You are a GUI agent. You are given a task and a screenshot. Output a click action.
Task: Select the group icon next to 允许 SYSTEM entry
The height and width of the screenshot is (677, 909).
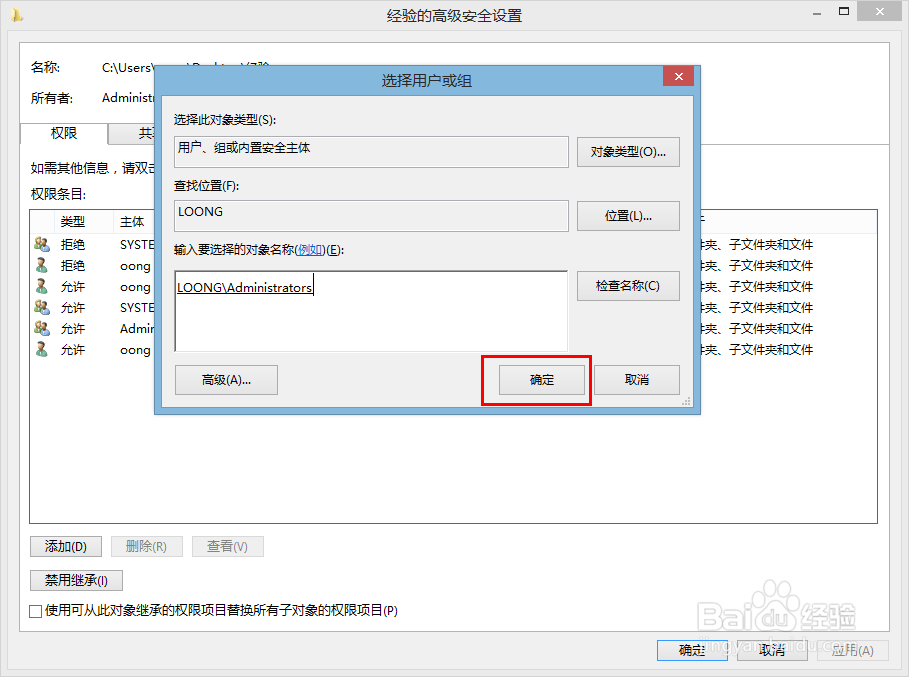[40, 307]
